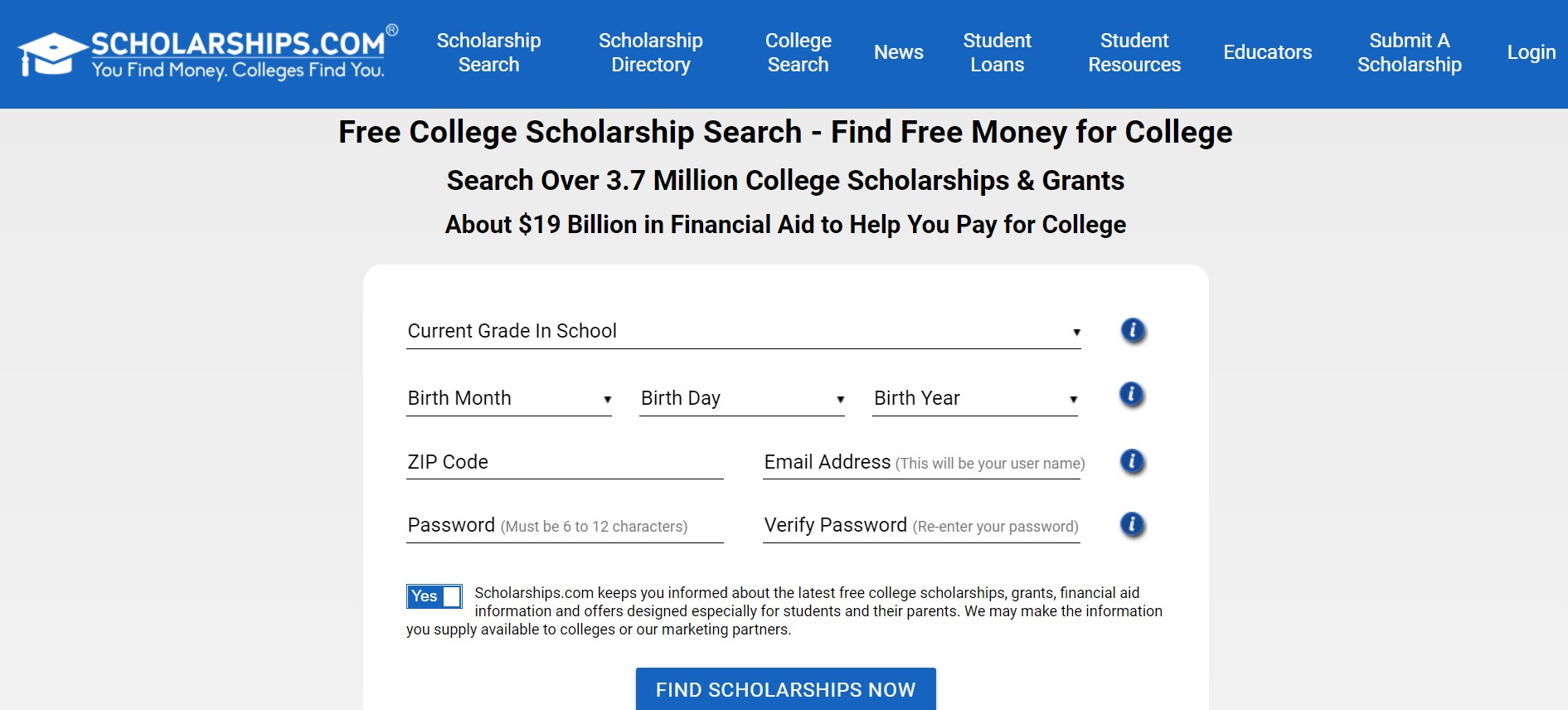1568x710 pixels.
Task: Click the Password input field
Action: click(565, 527)
